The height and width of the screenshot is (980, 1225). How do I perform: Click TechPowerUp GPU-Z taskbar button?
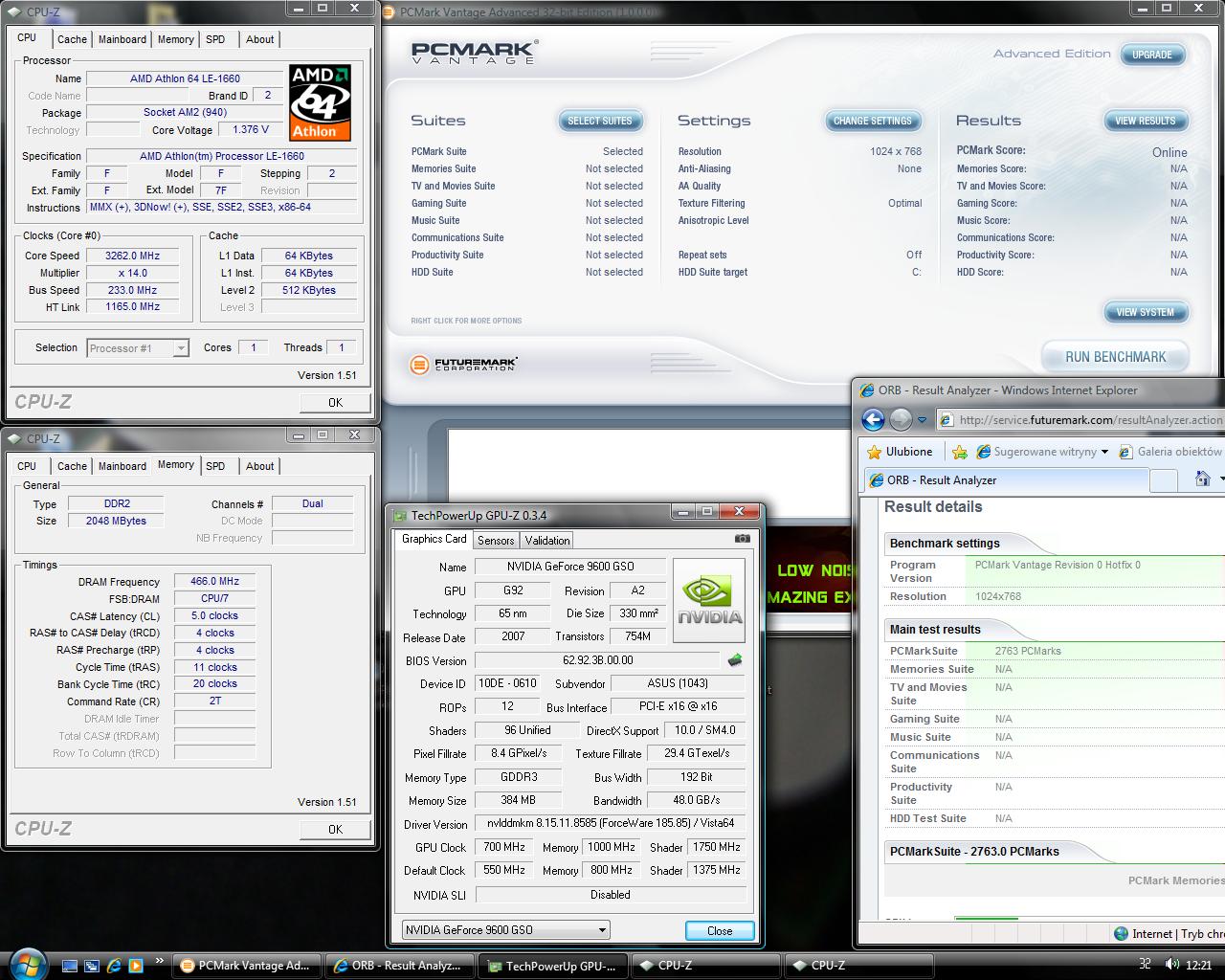(553, 966)
